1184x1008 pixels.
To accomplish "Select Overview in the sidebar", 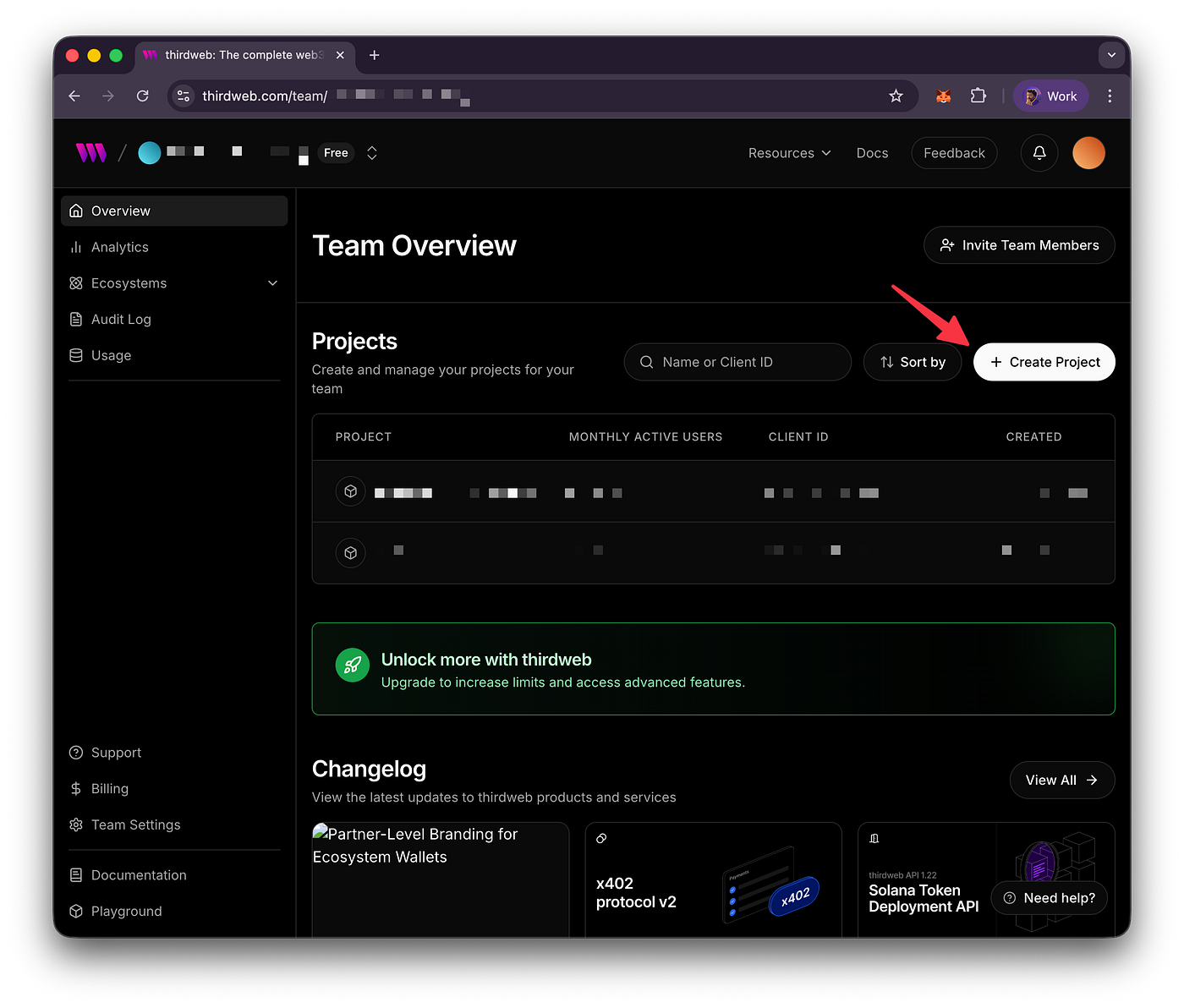I will click(x=174, y=211).
